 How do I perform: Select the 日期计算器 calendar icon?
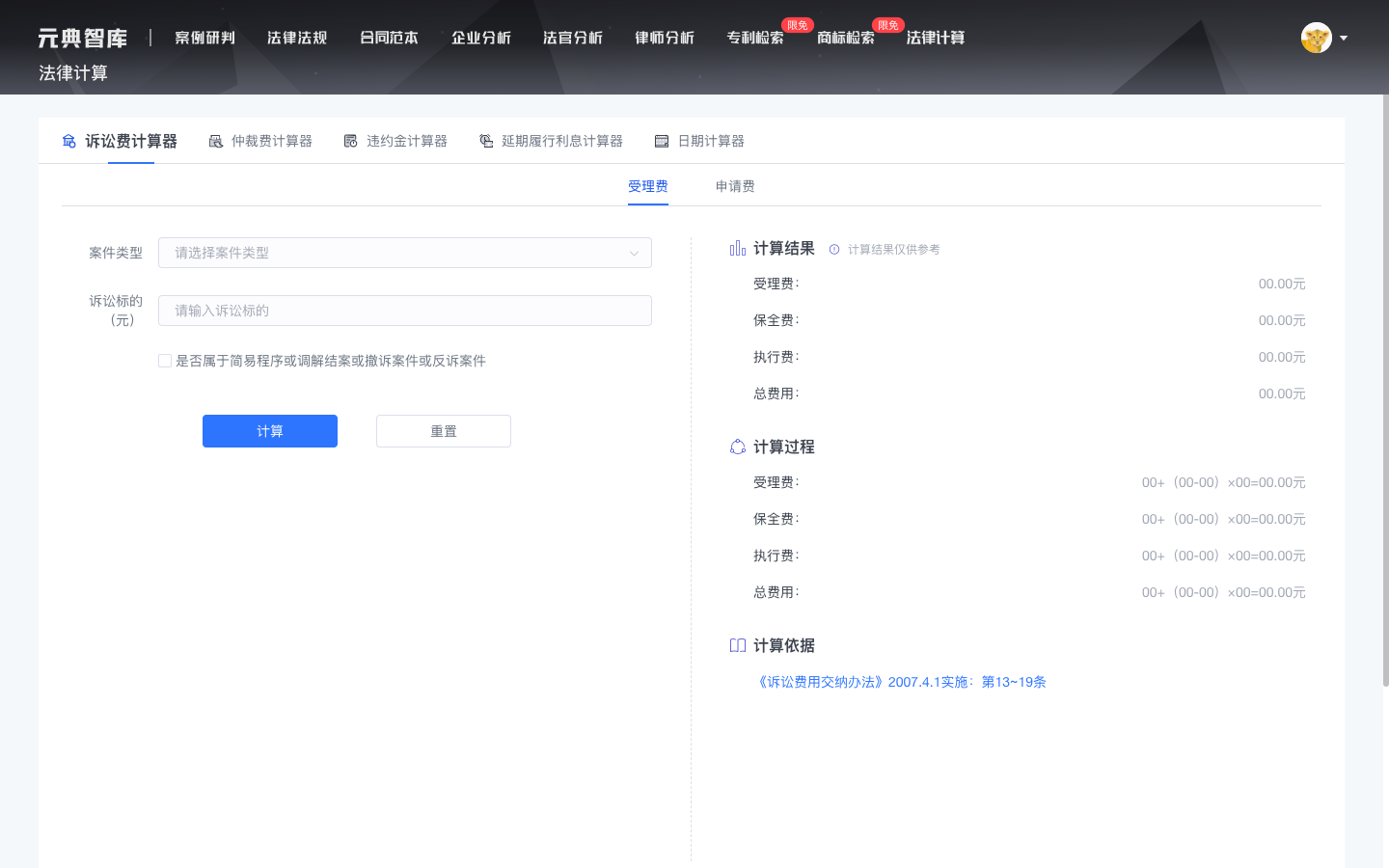662,140
